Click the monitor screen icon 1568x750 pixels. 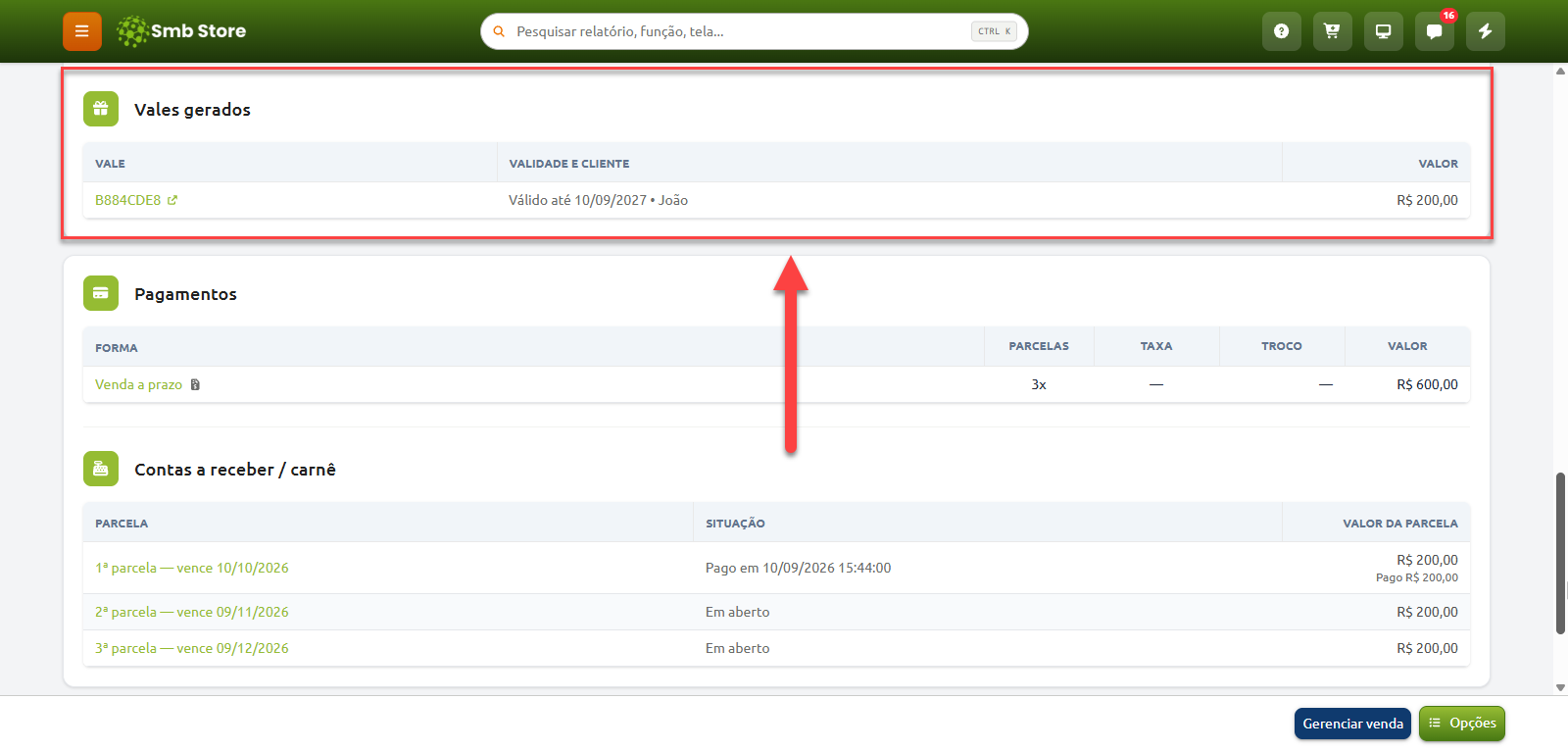[x=1383, y=31]
